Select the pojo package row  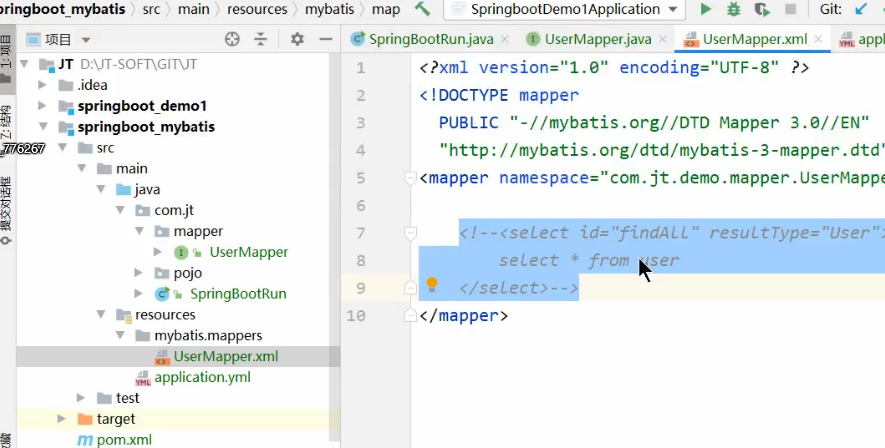click(178, 273)
